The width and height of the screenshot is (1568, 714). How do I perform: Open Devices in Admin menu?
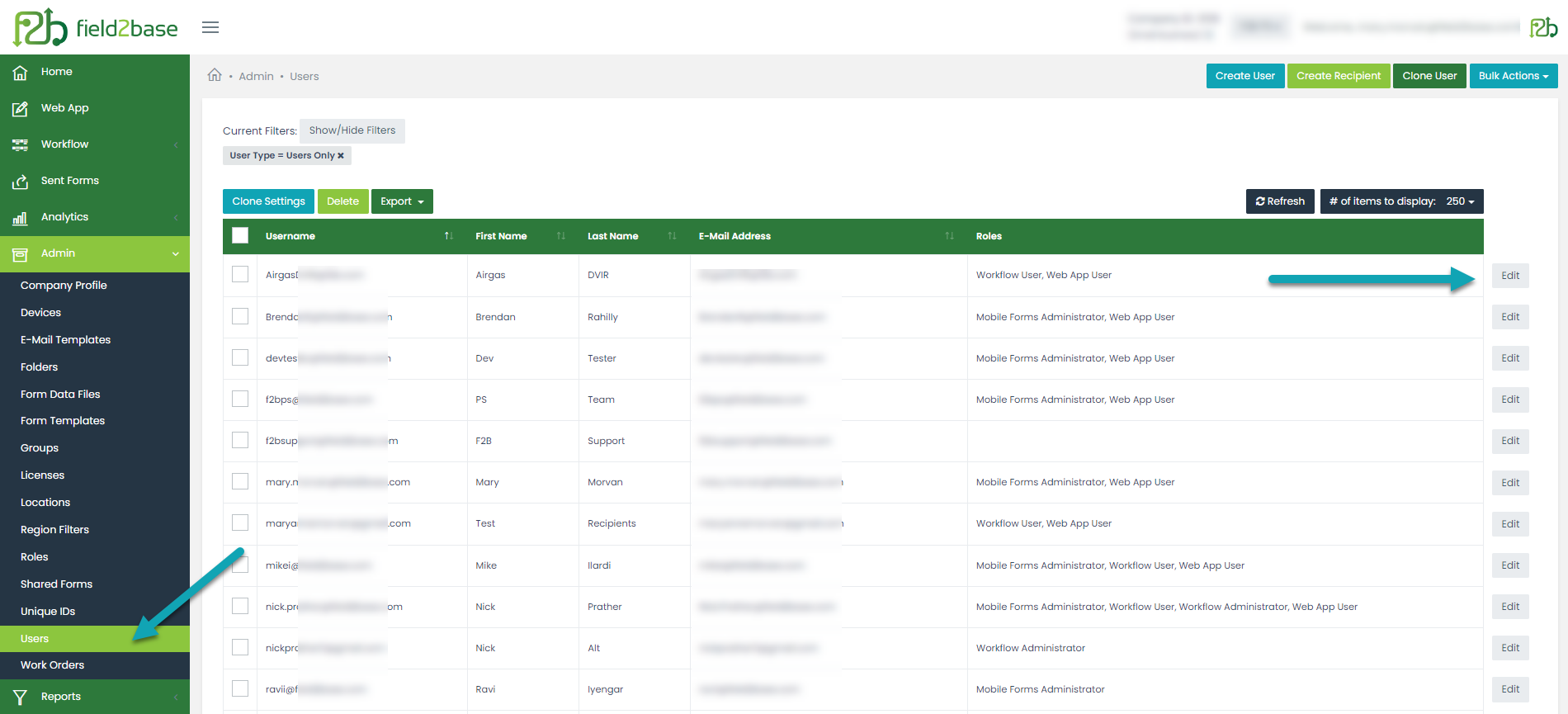coord(40,313)
